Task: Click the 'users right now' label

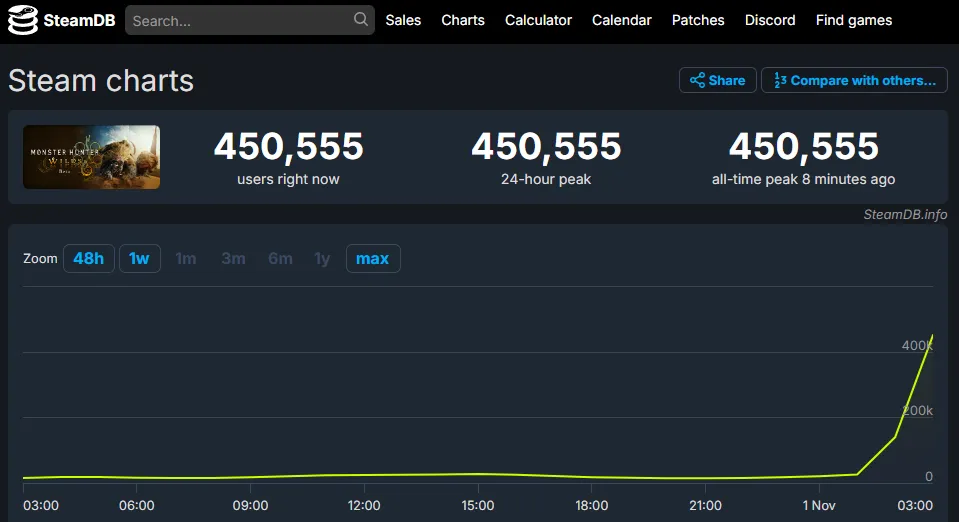Action: click(288, 179)
